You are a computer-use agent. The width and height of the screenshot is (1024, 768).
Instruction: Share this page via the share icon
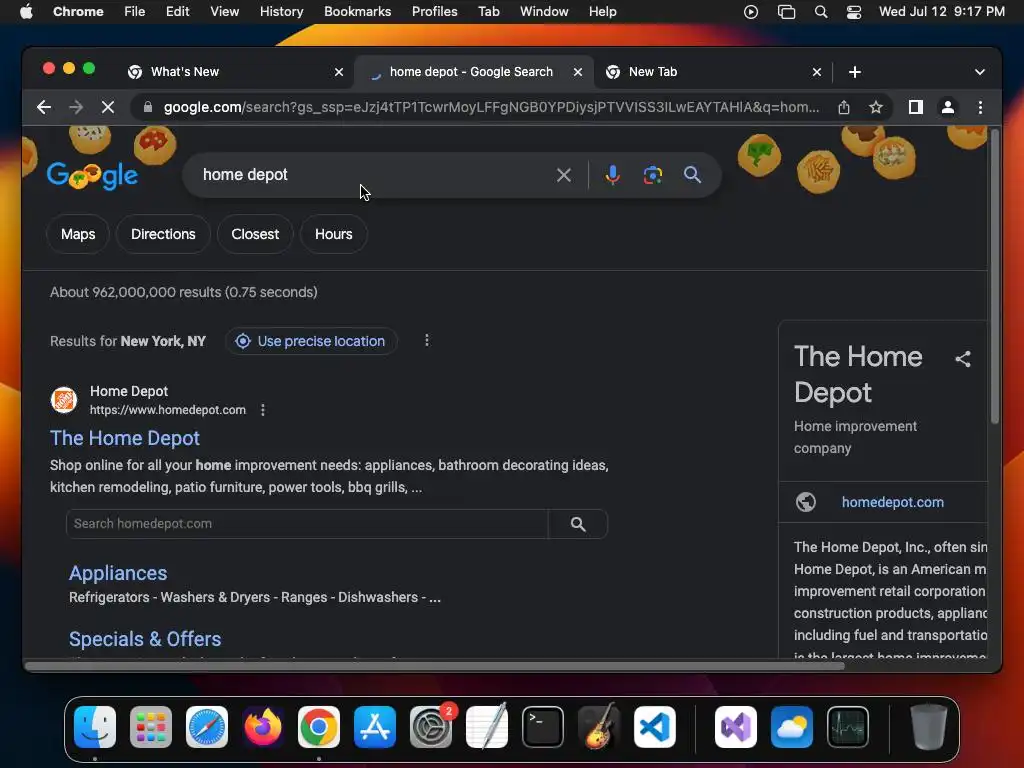(844, 107)
